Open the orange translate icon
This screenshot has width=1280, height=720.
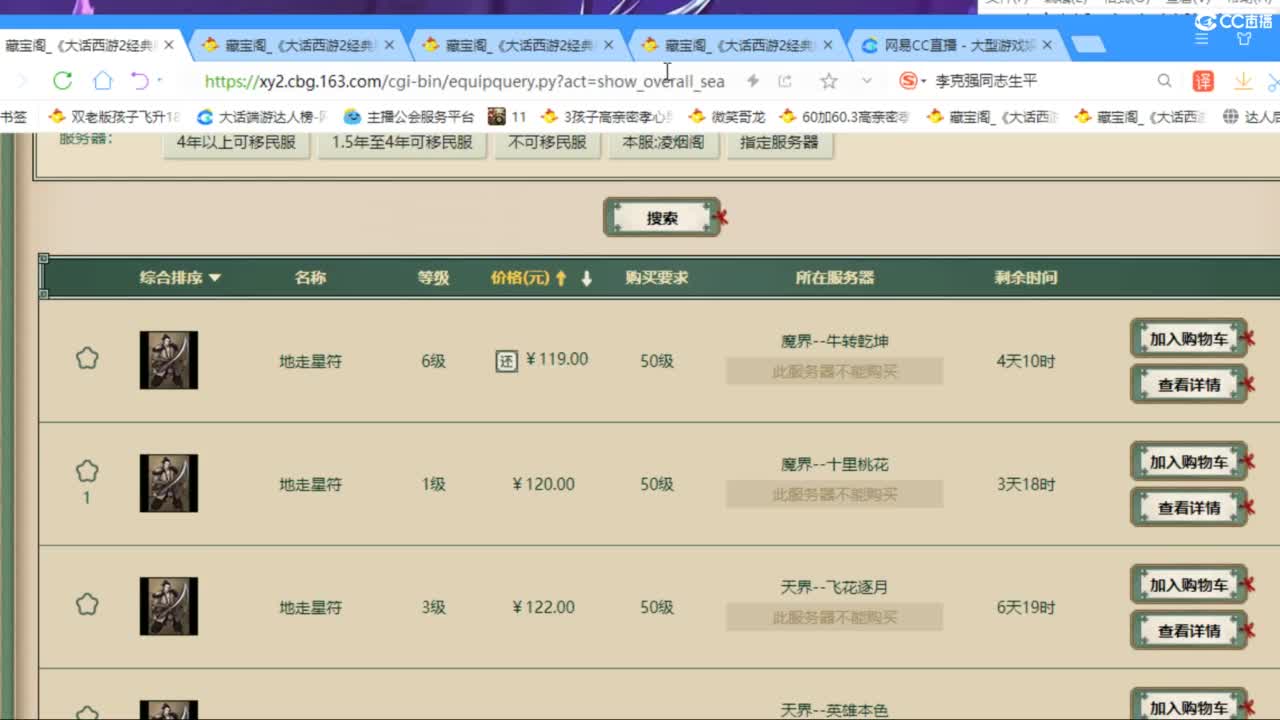pyautogui.click(x=1203, y=81)
